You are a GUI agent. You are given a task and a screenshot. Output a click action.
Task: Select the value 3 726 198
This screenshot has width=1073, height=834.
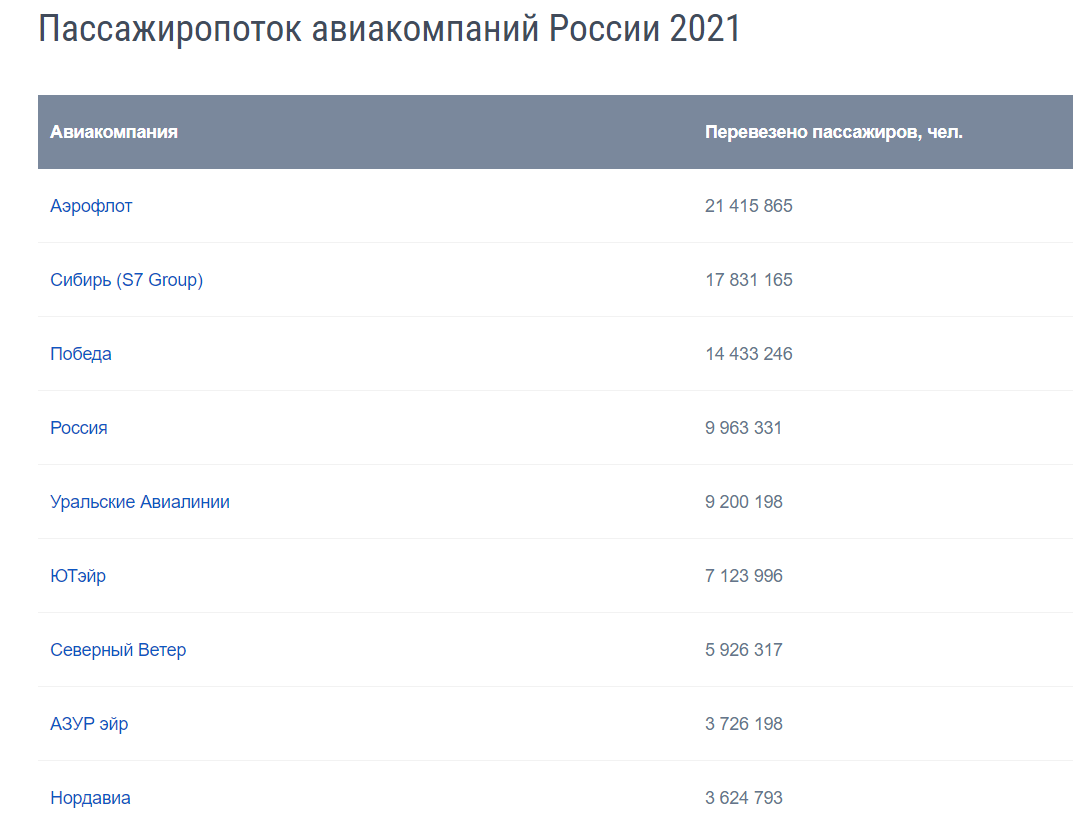click(744, 723)
